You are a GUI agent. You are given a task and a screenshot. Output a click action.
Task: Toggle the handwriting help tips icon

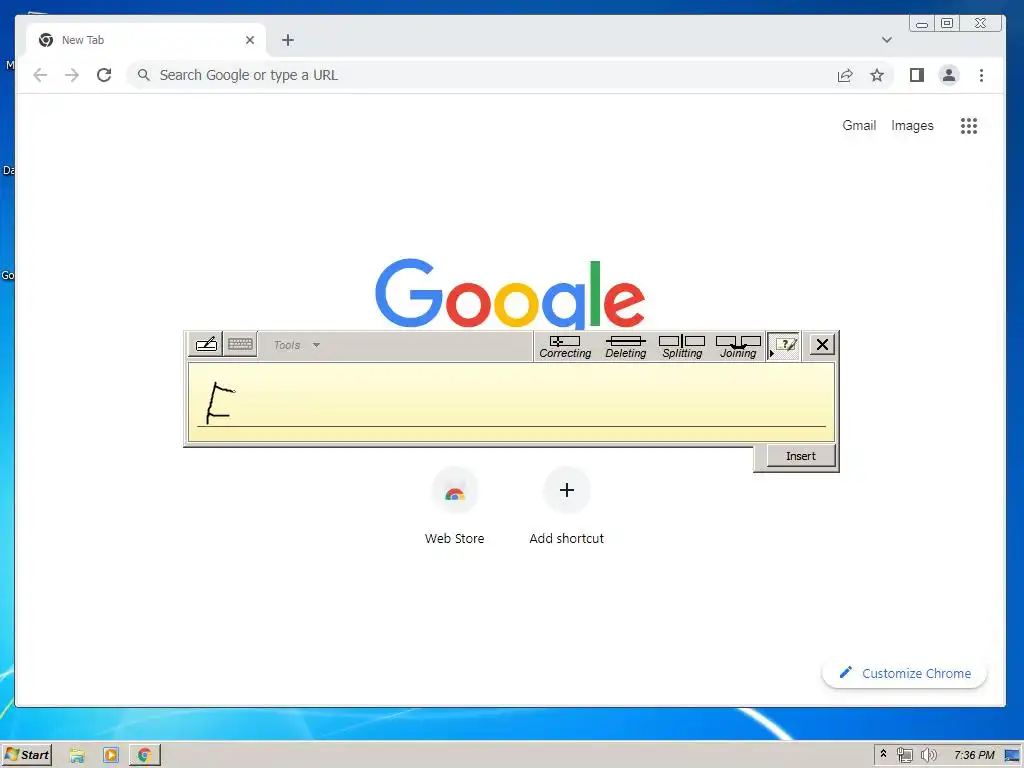[784, 345]
